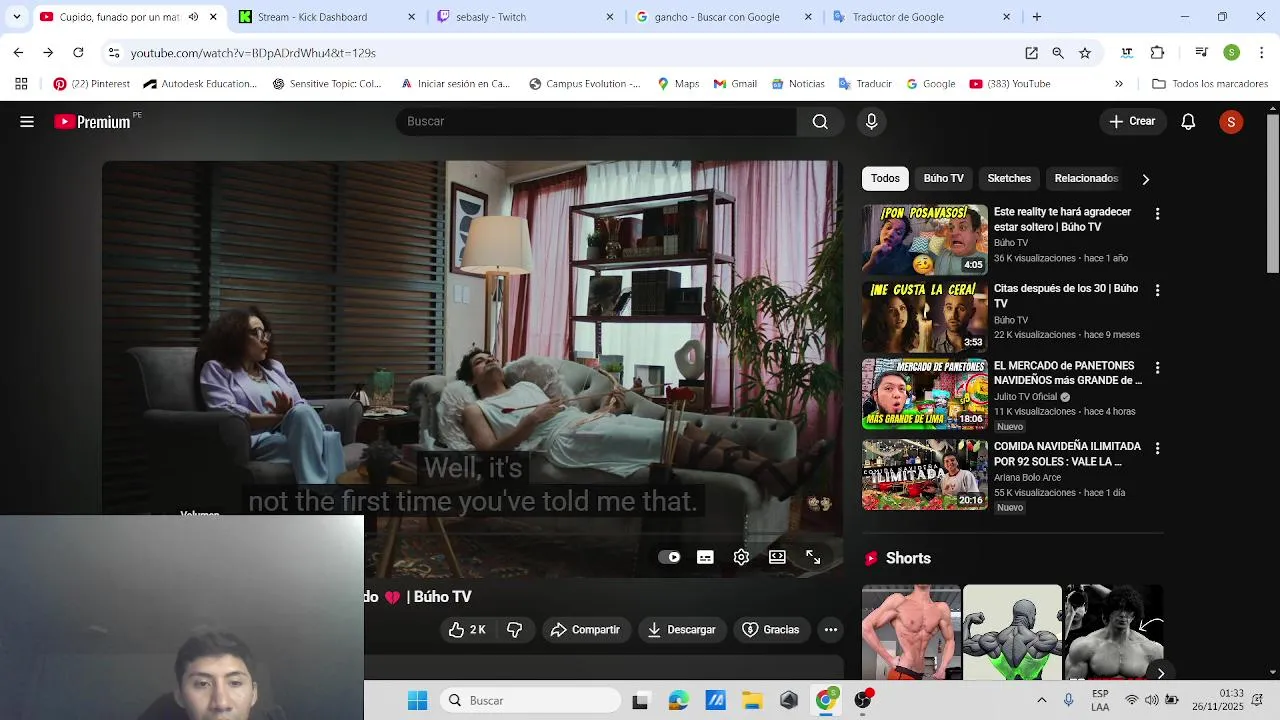Dislike the video with thumbs down

(514, 630)
